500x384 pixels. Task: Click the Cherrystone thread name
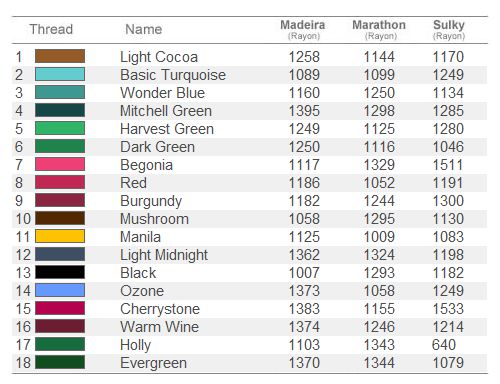click(x=160, y=309)
